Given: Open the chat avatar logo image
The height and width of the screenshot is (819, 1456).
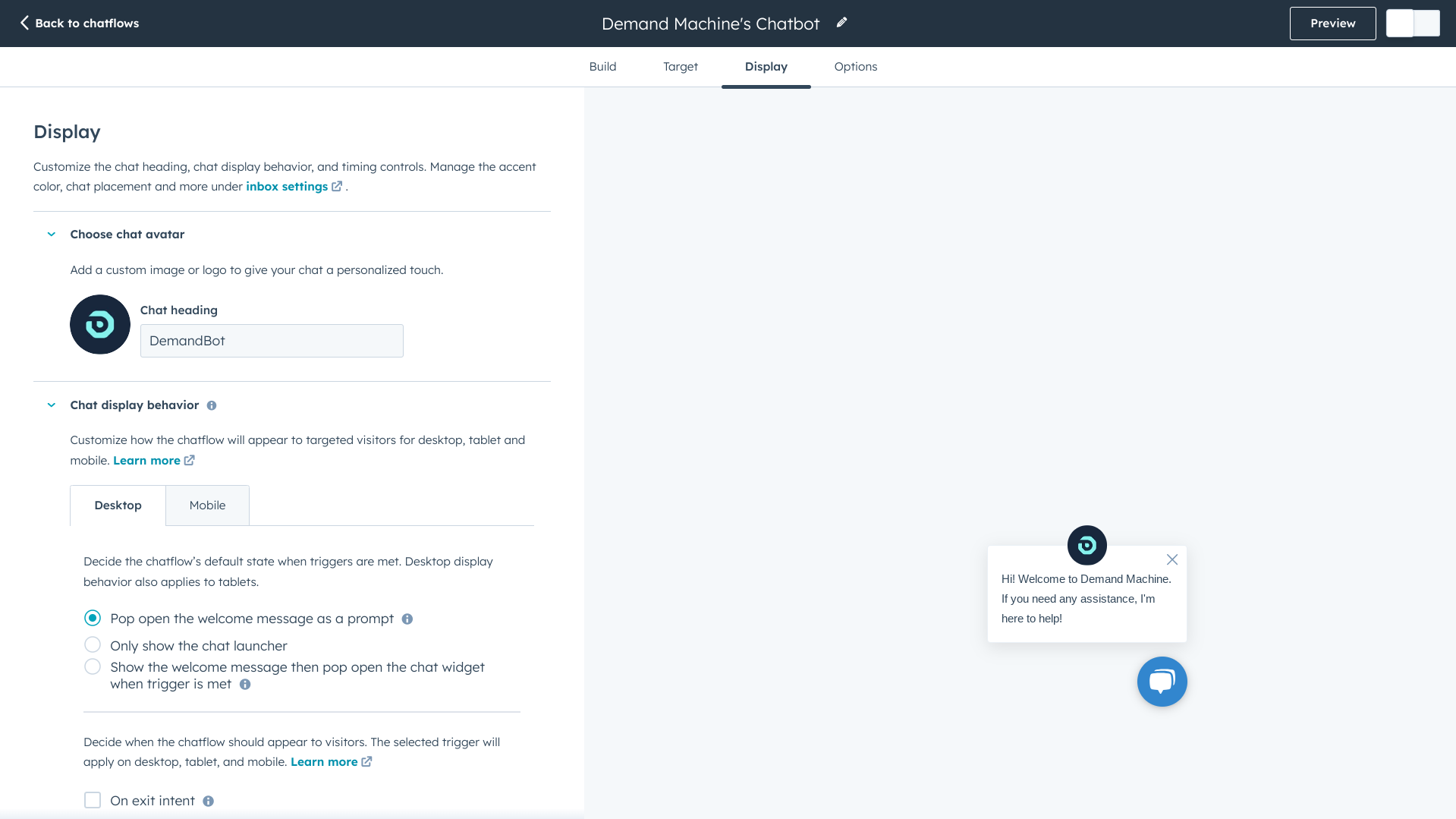Looking at the screenshot, I should pos(100,324).
